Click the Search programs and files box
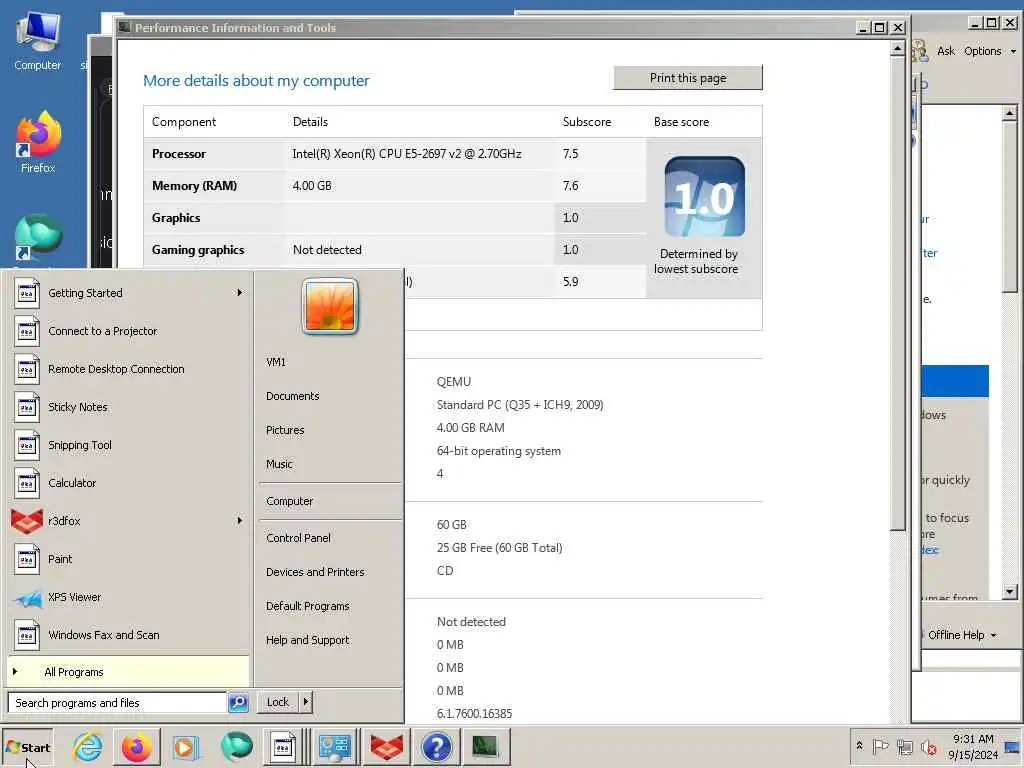The width and height of the screenshot is (1024, 768). (118, 703)
